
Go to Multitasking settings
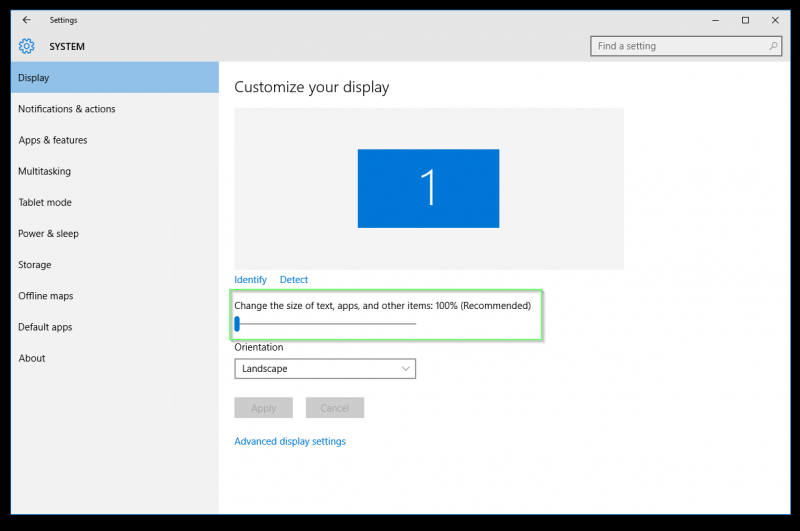(x=115, y=171)
